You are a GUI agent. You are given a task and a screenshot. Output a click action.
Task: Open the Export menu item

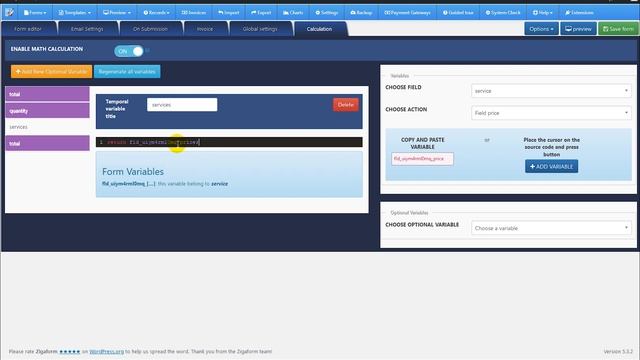click(261, 13)
